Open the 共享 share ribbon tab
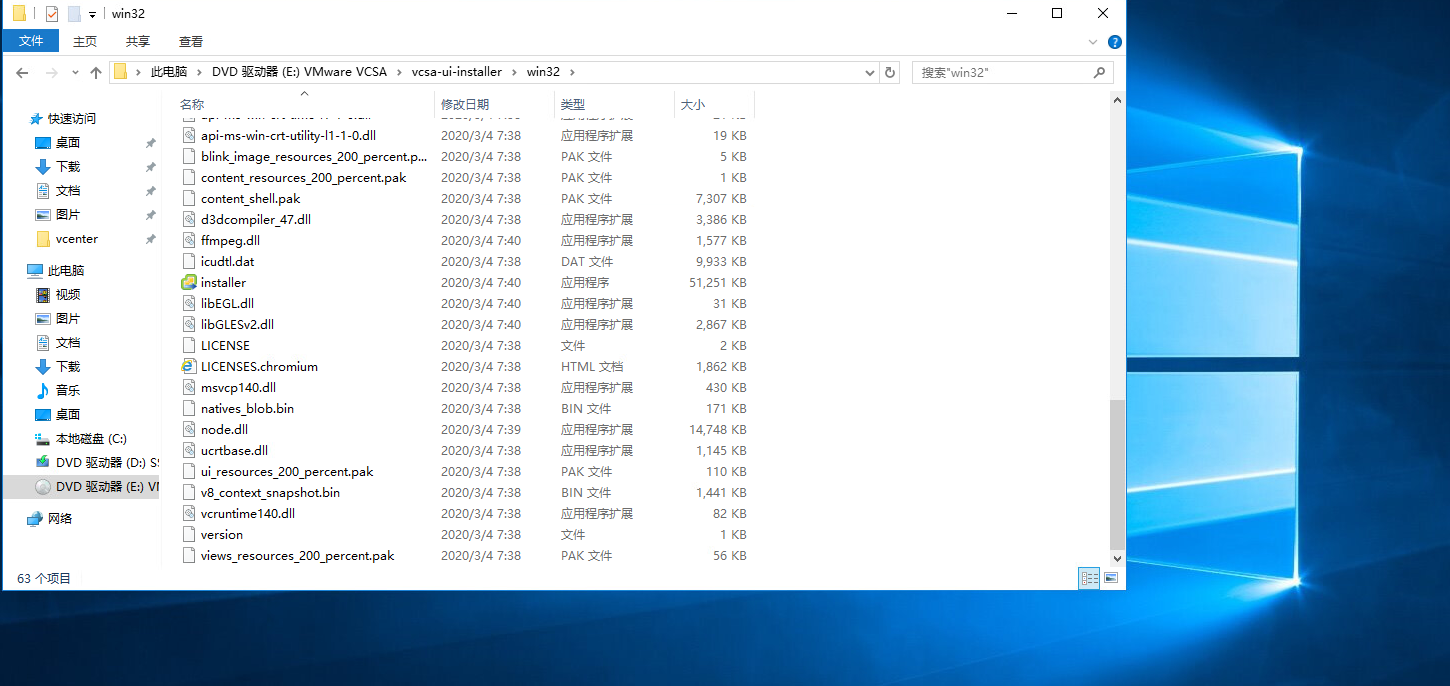 [x=138, y=41]
